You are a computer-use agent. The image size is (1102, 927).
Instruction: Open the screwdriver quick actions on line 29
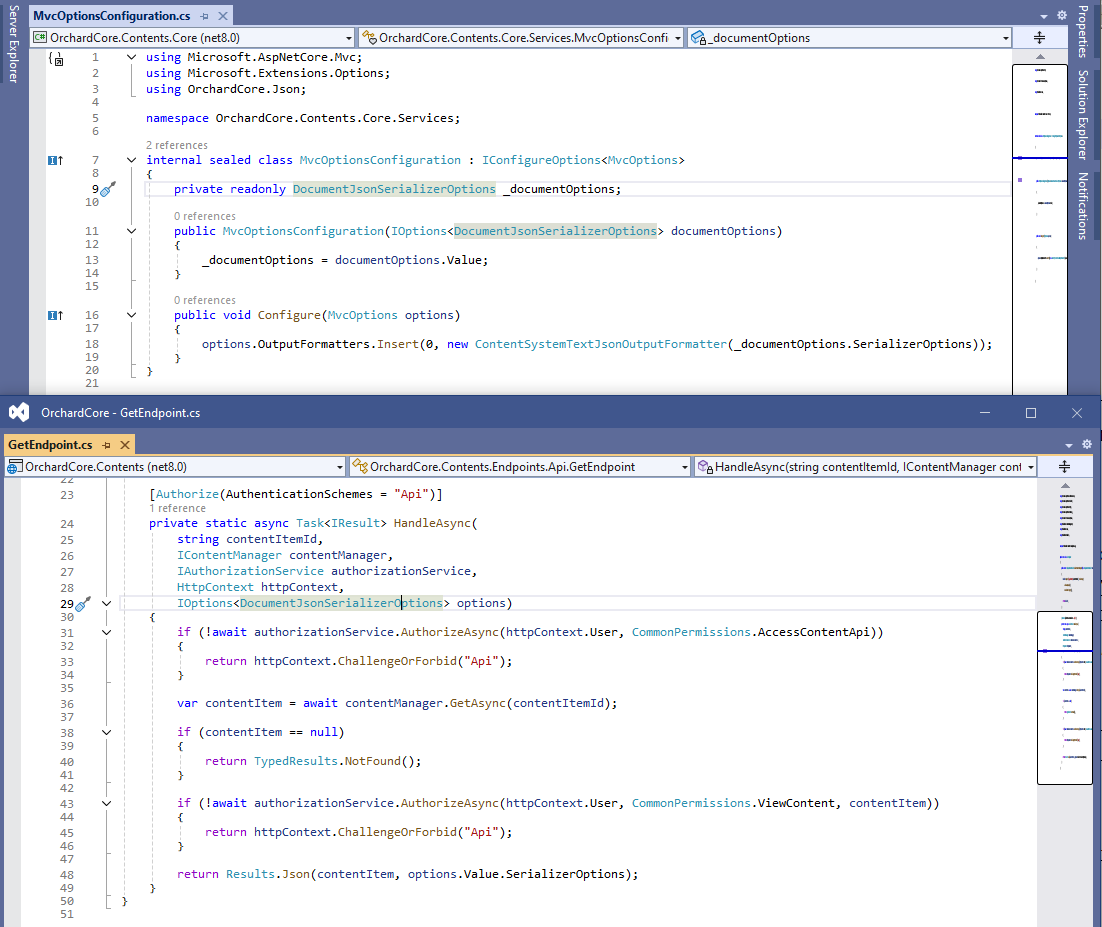83,604
